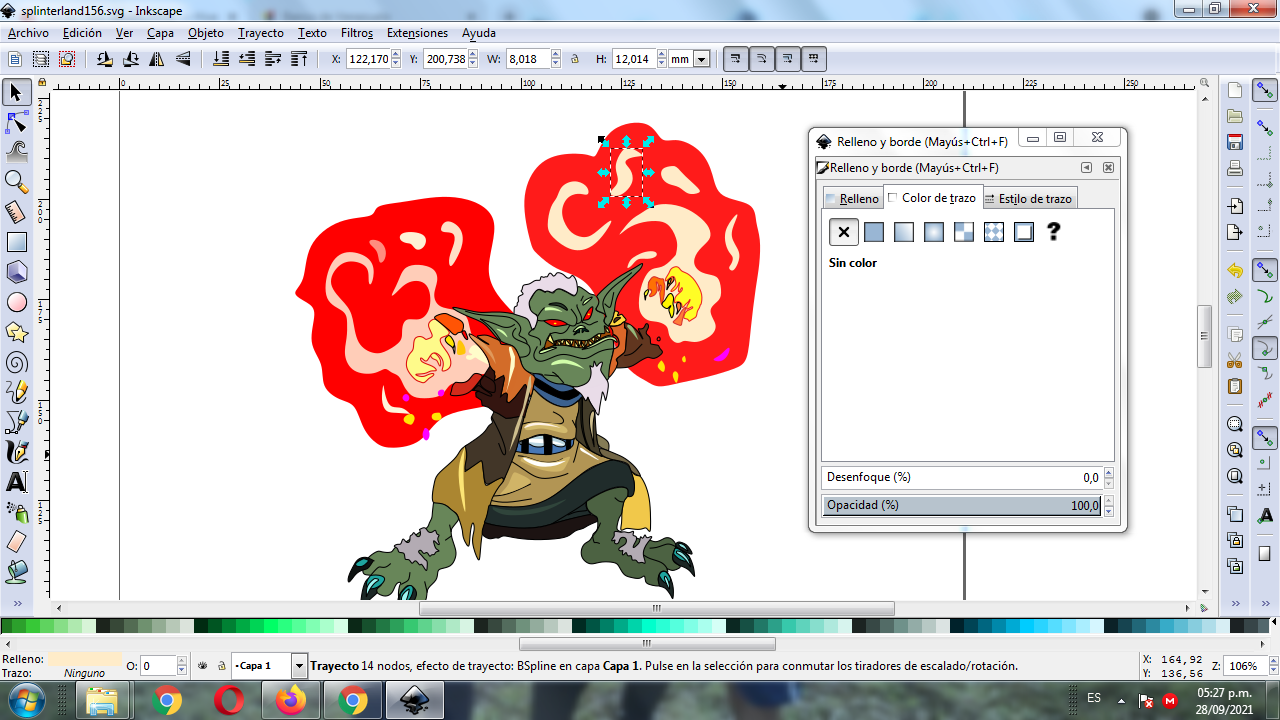Open the Filtros menu
Viewport: 1280px width, 720px height.
point(357,33)
